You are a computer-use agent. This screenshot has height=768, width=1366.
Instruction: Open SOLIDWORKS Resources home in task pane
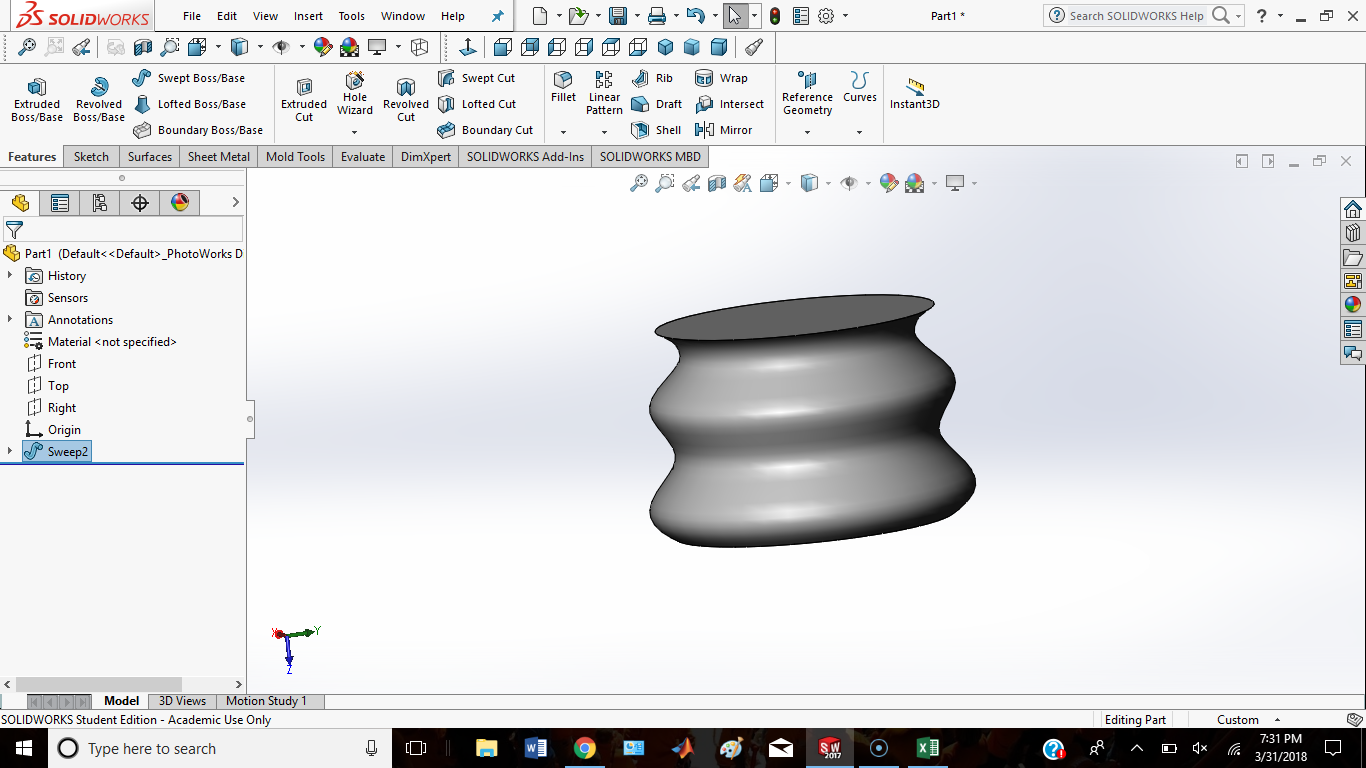pyautogui.click(x=1353, y=209)
